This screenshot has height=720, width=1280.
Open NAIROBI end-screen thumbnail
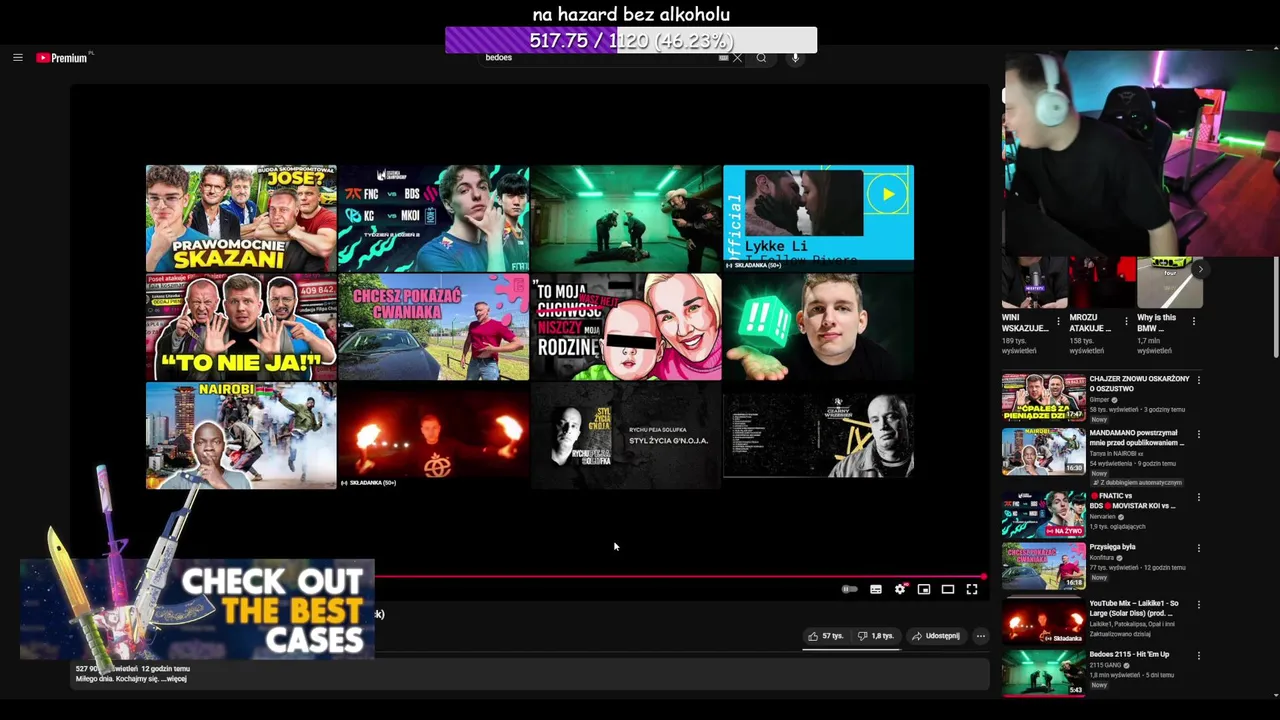241,435
